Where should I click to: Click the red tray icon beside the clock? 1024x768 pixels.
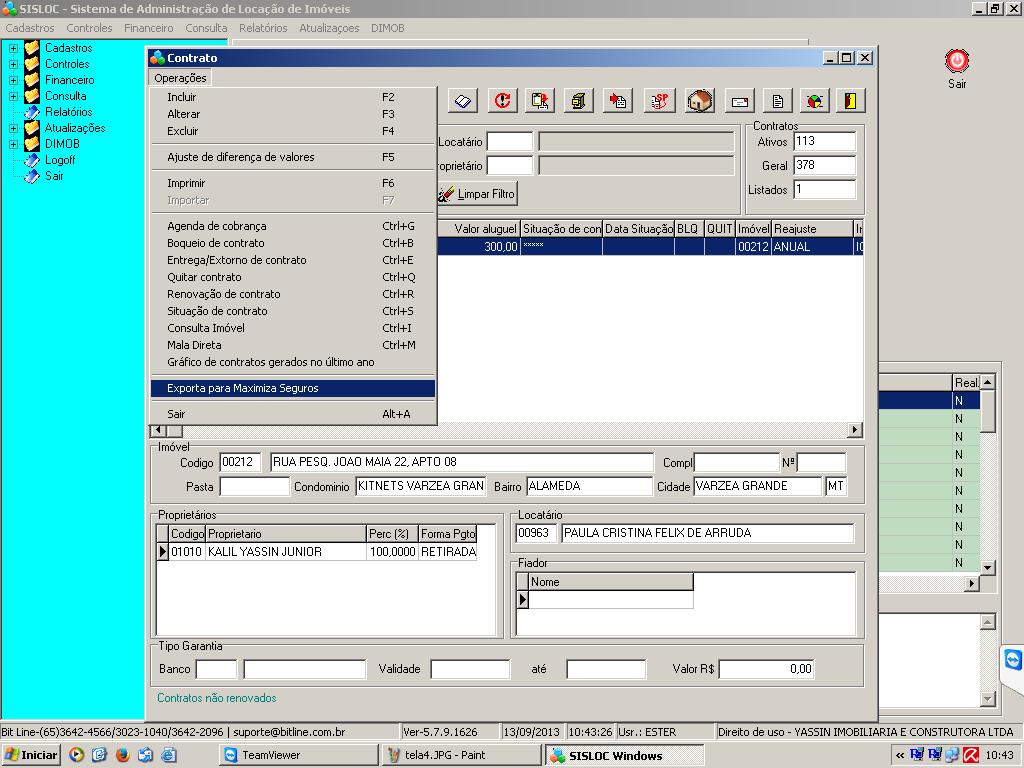(971, 755)
